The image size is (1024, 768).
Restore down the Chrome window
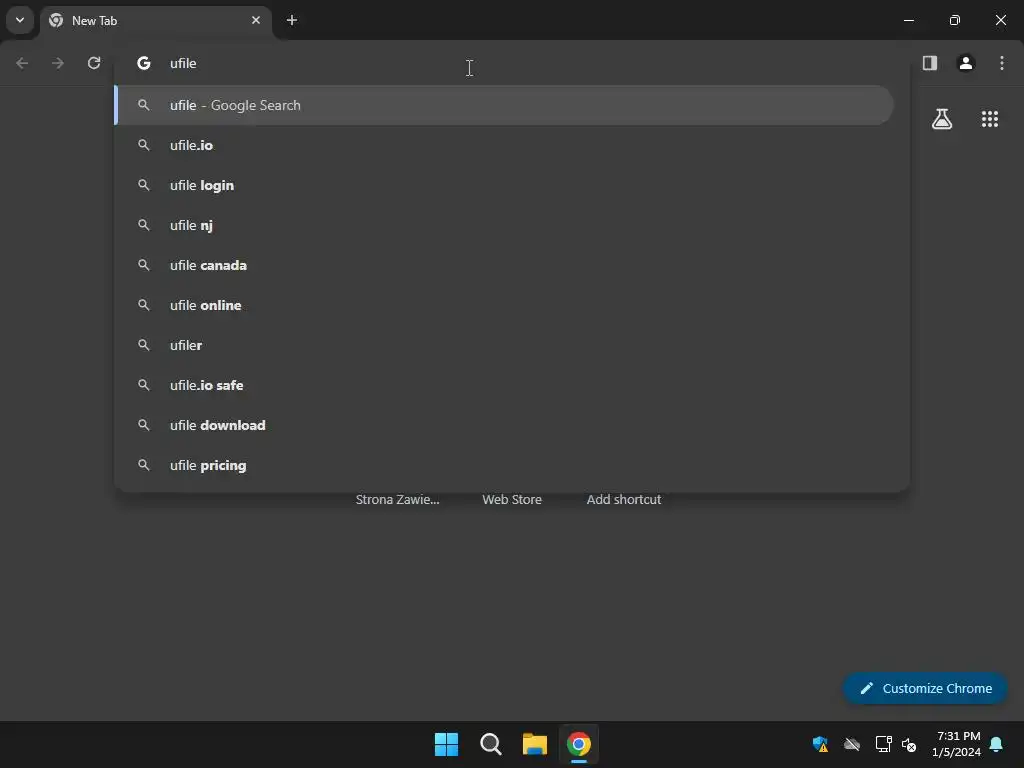(955, 20)
